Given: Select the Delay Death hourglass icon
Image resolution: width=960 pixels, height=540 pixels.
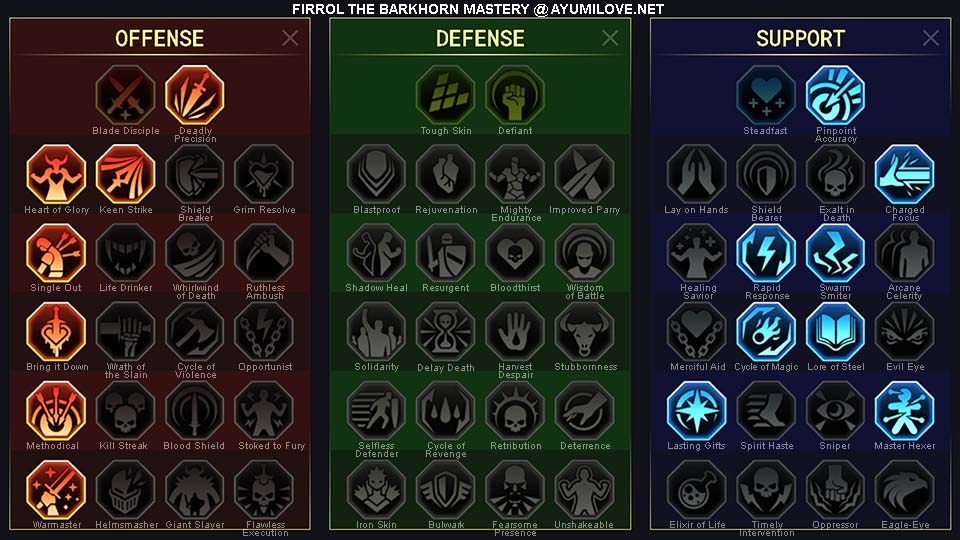Looking at the screenshot, I should (x=446, y=332).
